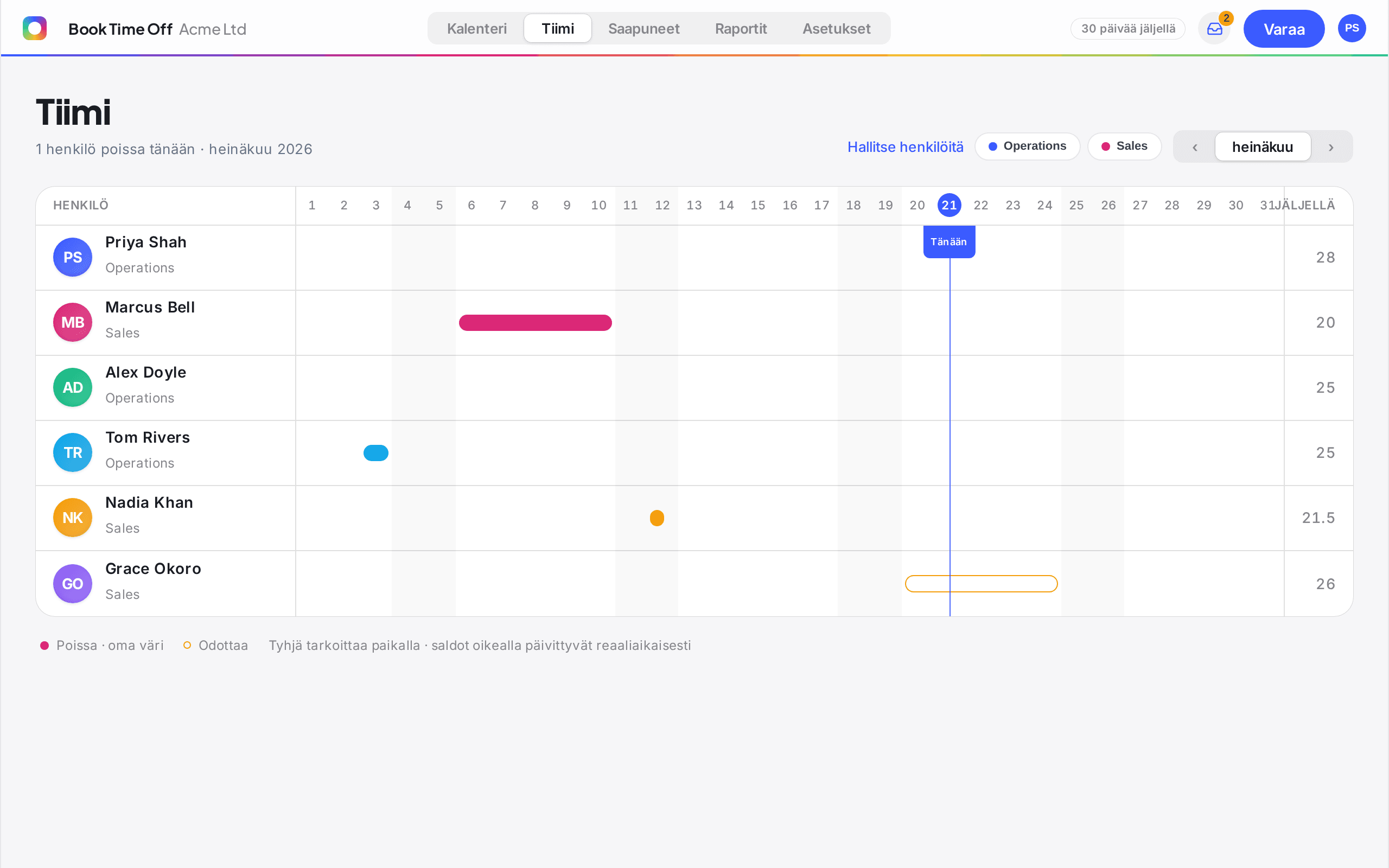This screenshot has height=868, width=1389.
Task: Switch to the Kalenteri tab
Action: pyautogui.click(x=476, y=29)
